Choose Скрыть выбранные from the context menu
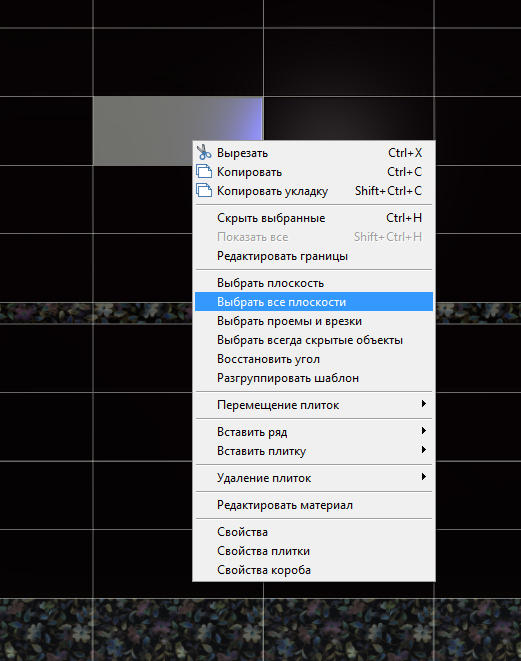This screenshot has width=521, height=661. coord(314,218)
